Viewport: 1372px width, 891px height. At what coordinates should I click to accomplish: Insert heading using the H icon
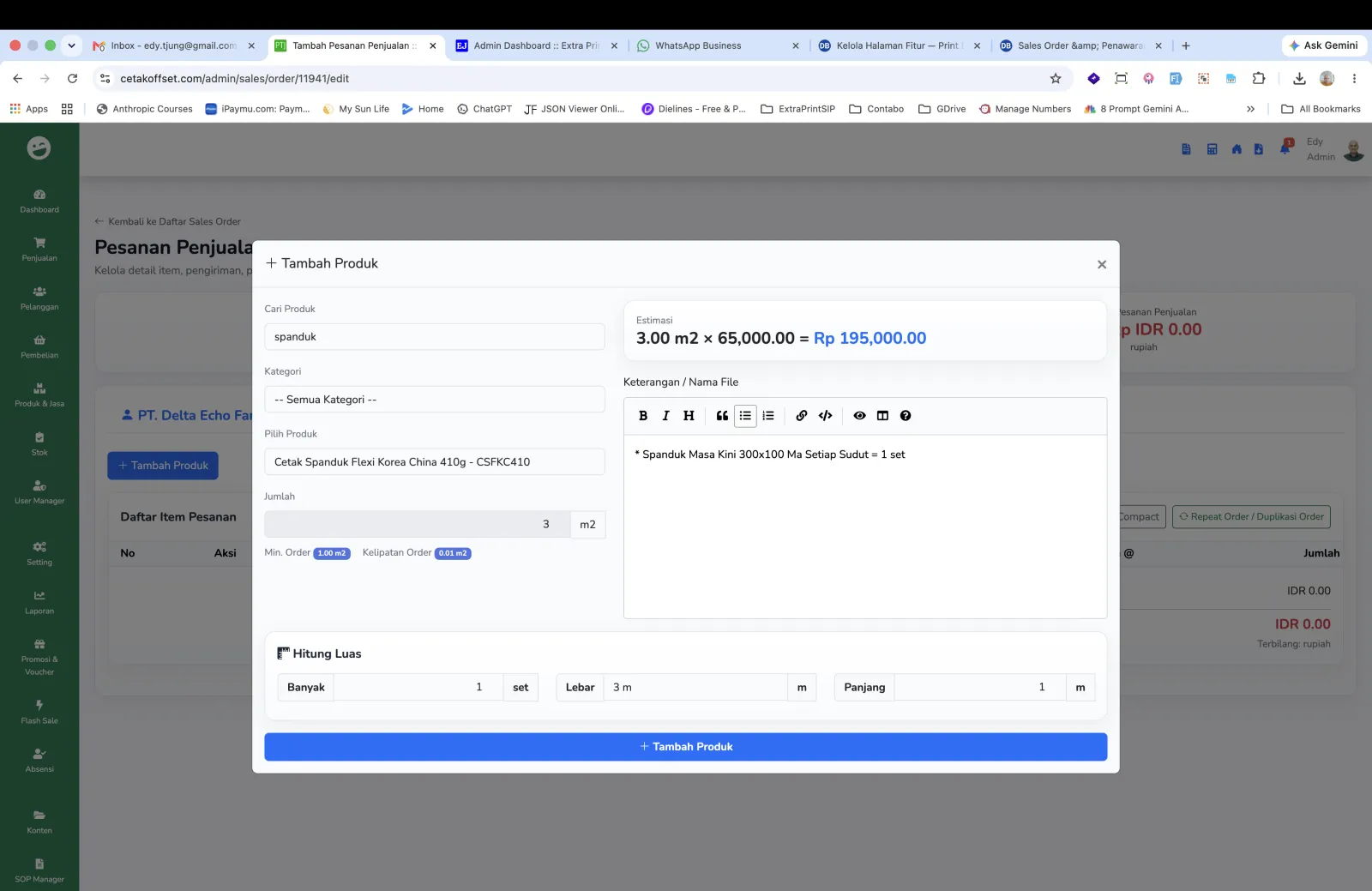[689, 416]
